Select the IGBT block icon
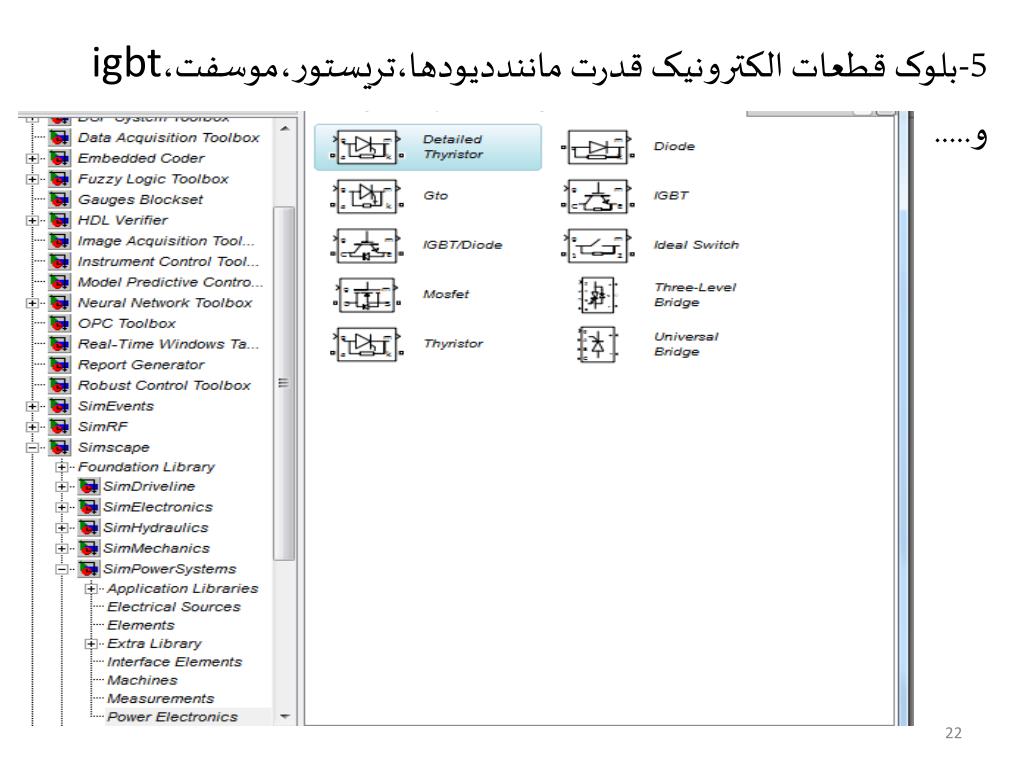1024x768 pixels. 598,196
